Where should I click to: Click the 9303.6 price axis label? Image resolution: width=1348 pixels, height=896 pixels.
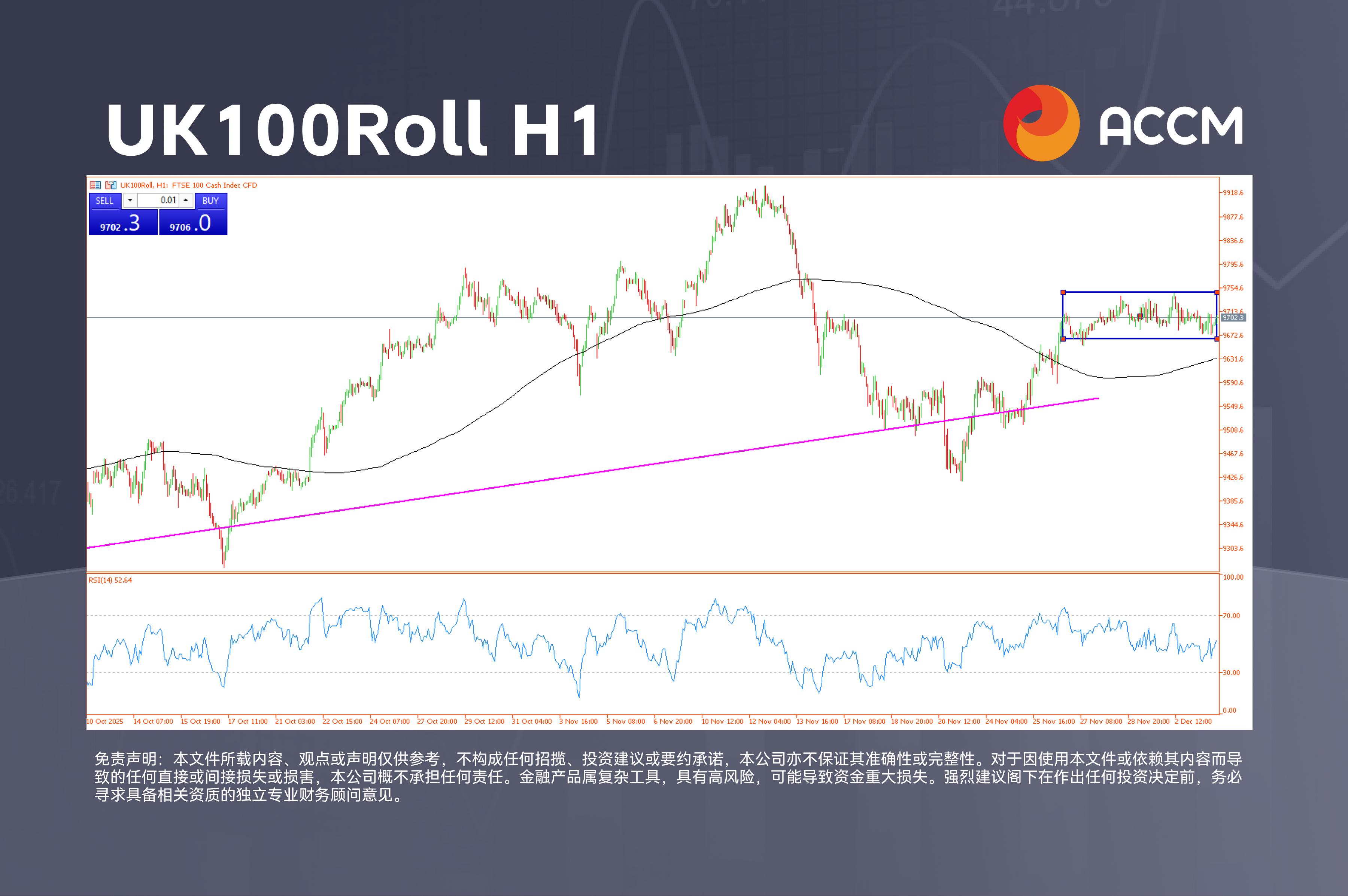click(1233, 549)
